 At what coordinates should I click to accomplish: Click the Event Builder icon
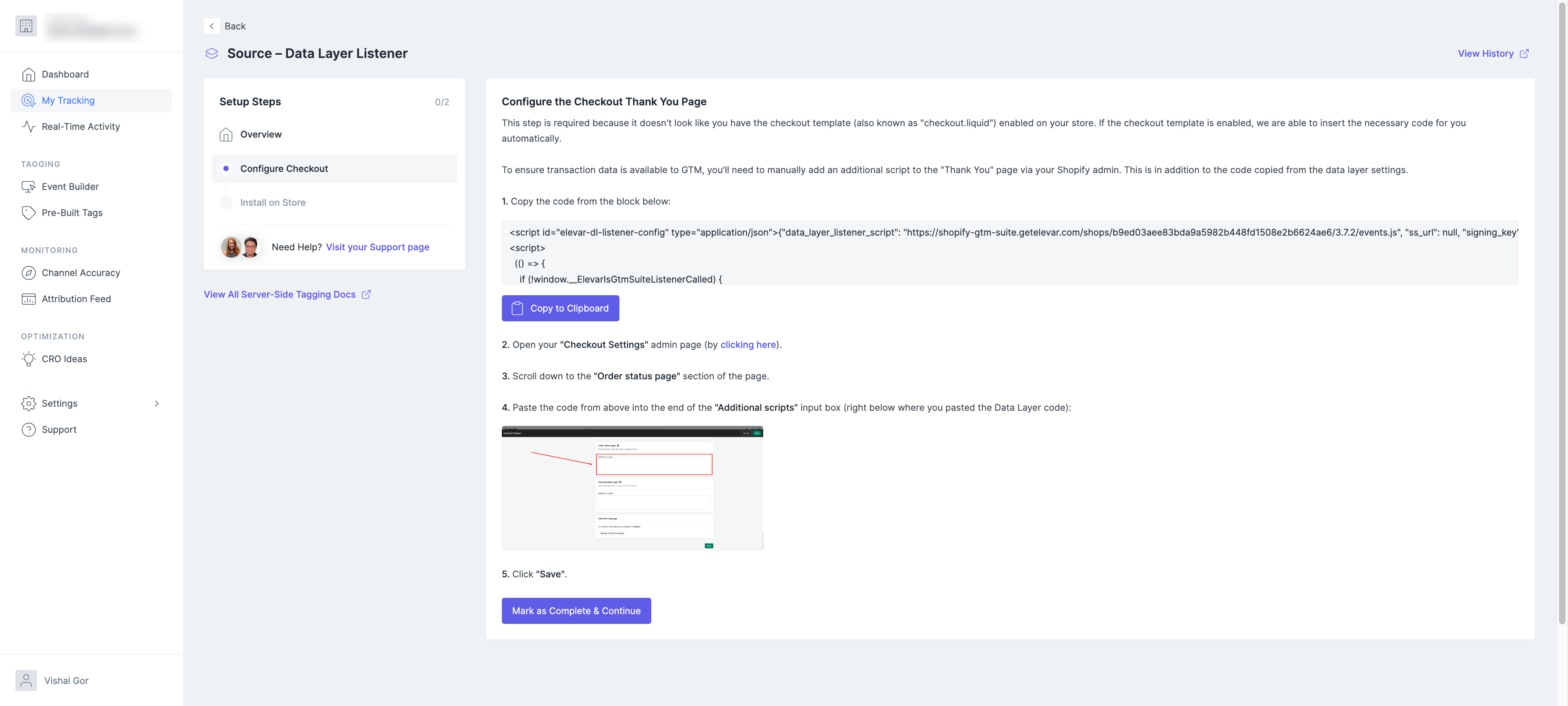click(29, 187)
